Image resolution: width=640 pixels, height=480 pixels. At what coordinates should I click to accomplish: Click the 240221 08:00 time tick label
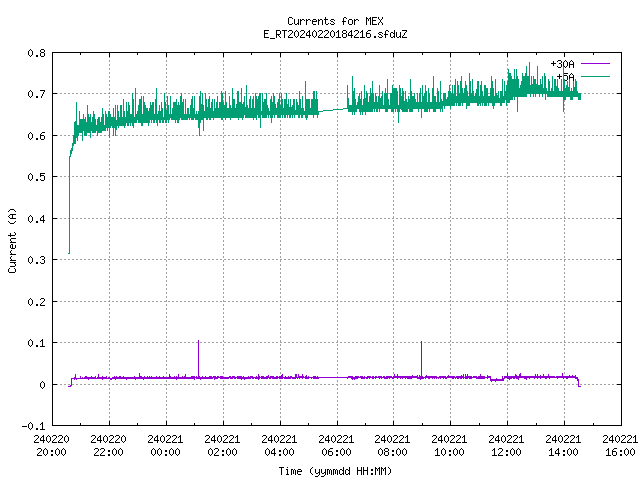point(393,446)
